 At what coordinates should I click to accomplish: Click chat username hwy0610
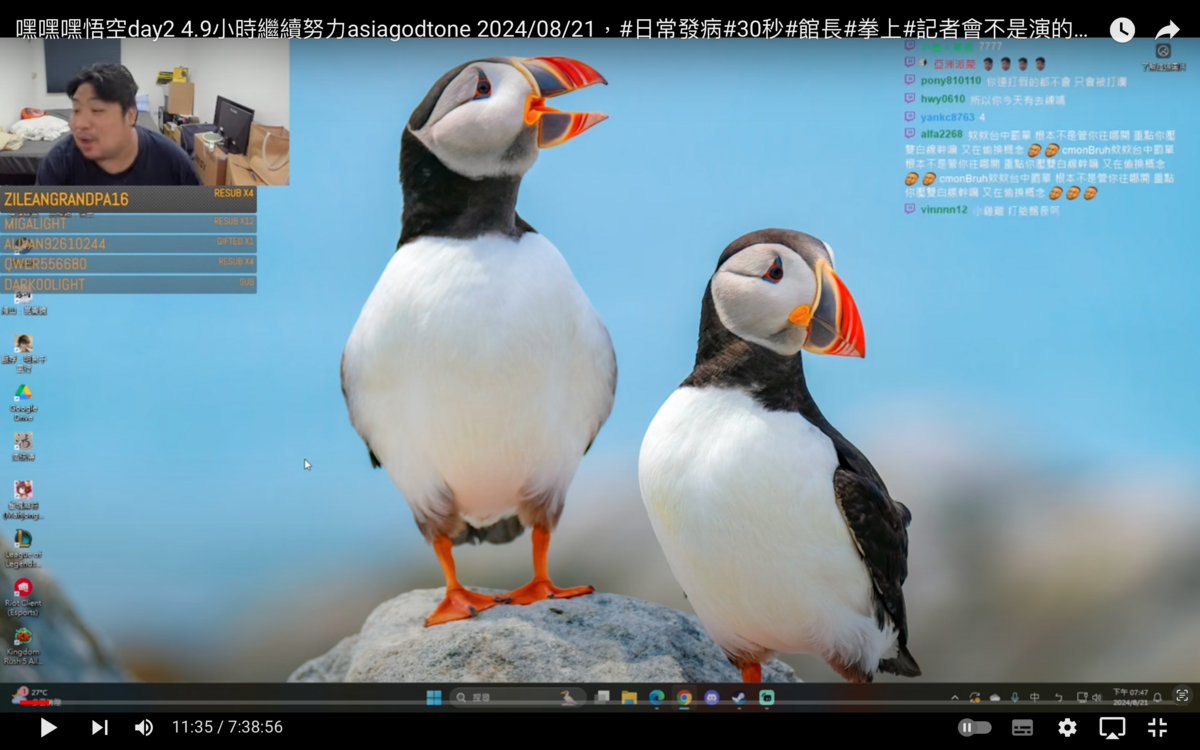(942, 99)
